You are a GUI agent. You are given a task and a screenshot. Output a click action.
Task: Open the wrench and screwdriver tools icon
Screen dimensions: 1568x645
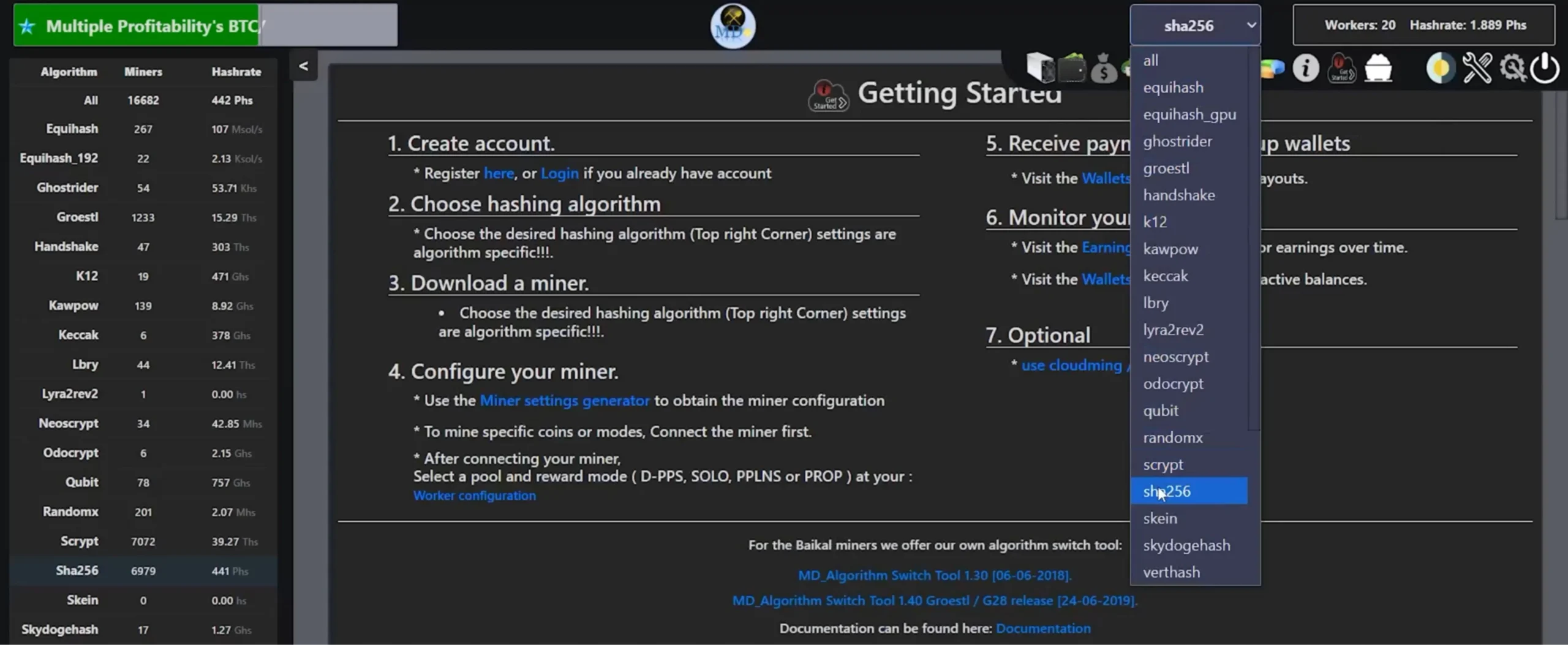pos(1477,67)
